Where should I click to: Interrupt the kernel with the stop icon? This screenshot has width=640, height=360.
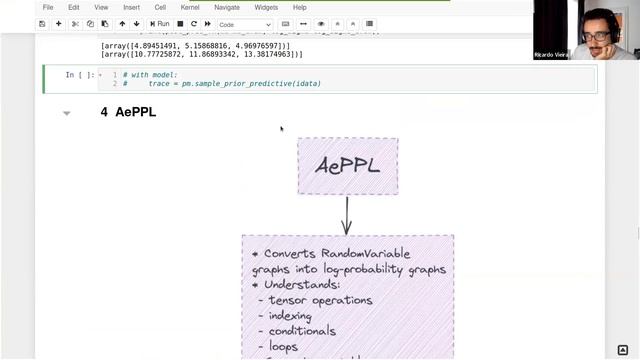(180, 24)
